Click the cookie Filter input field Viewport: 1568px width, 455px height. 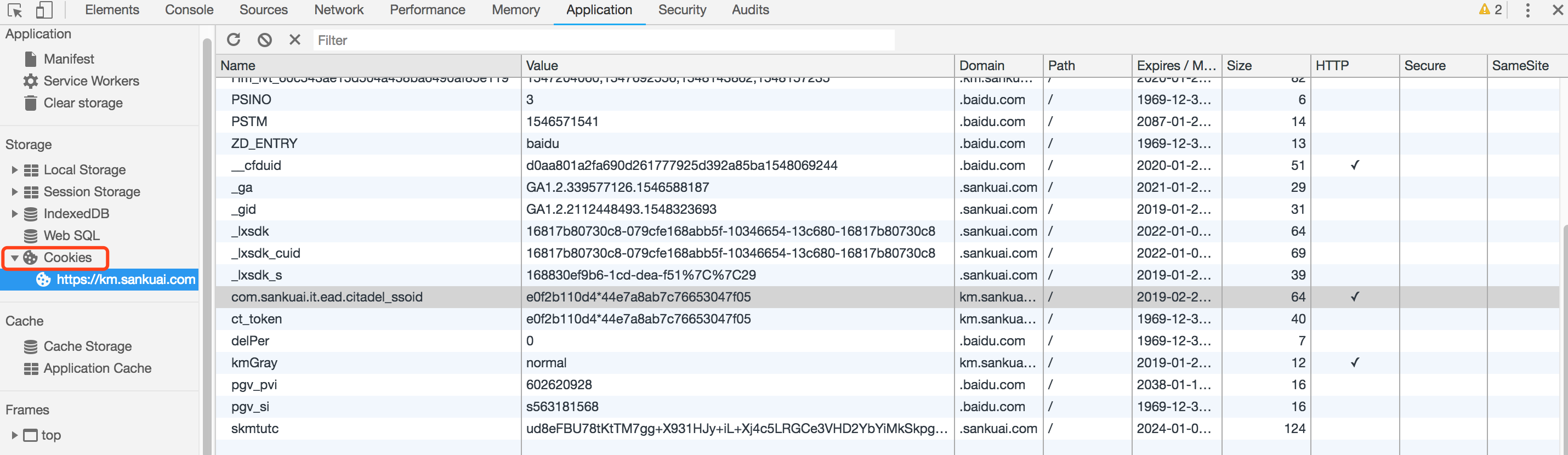point(603,40)
